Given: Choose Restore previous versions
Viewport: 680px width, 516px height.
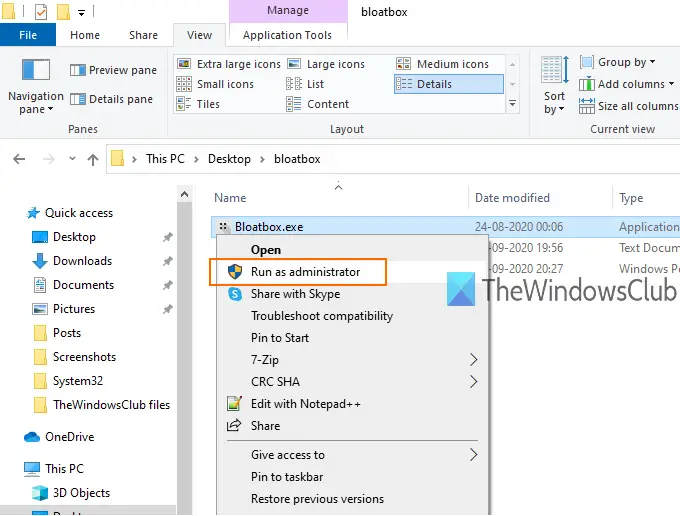Looking at the screenshot, I should pos(352,499).
